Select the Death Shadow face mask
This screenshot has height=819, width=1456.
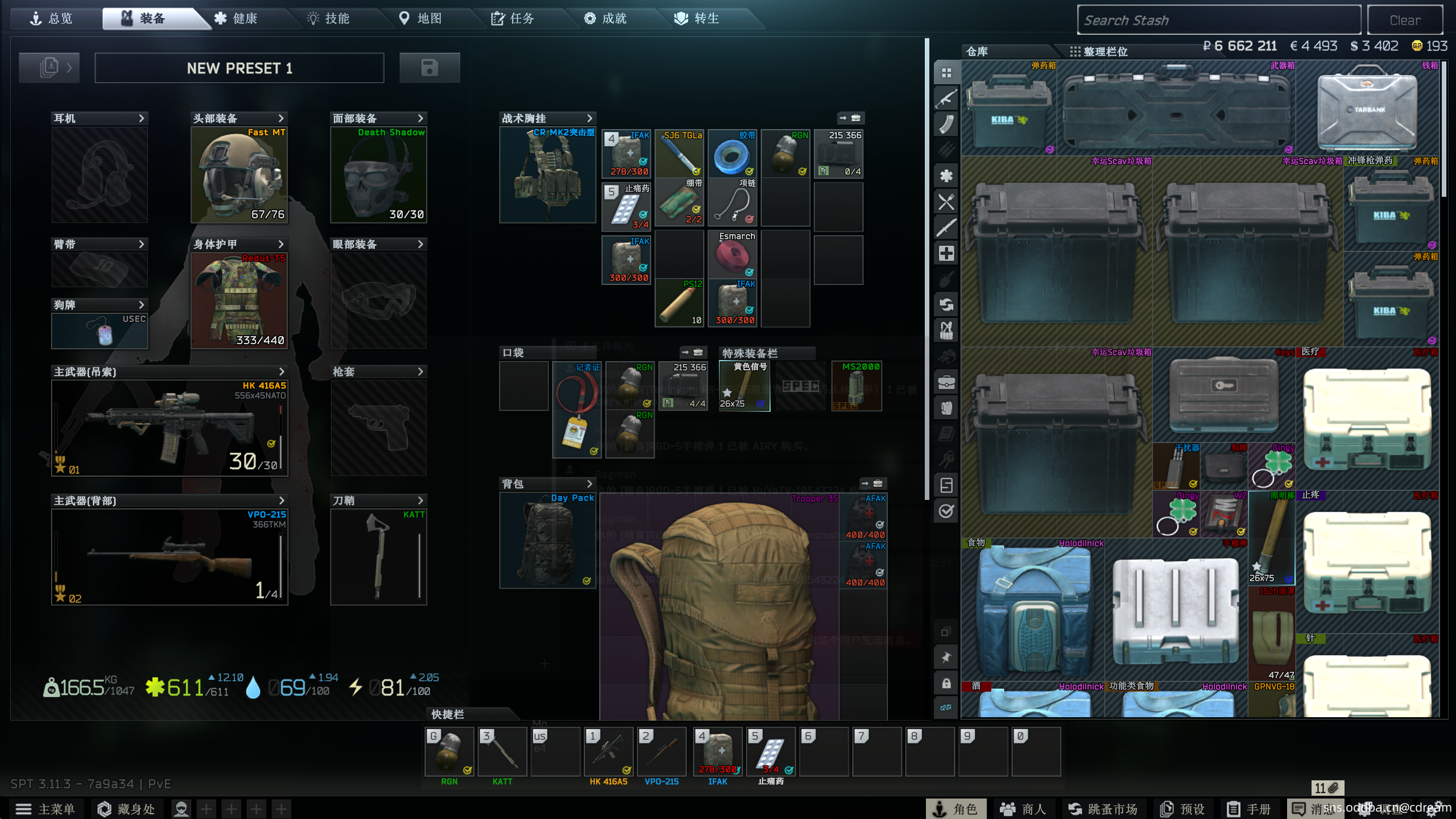378,175
